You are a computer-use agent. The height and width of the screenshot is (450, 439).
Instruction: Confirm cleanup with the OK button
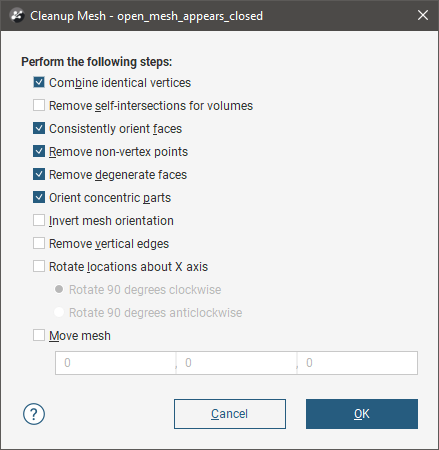[362, 414]
